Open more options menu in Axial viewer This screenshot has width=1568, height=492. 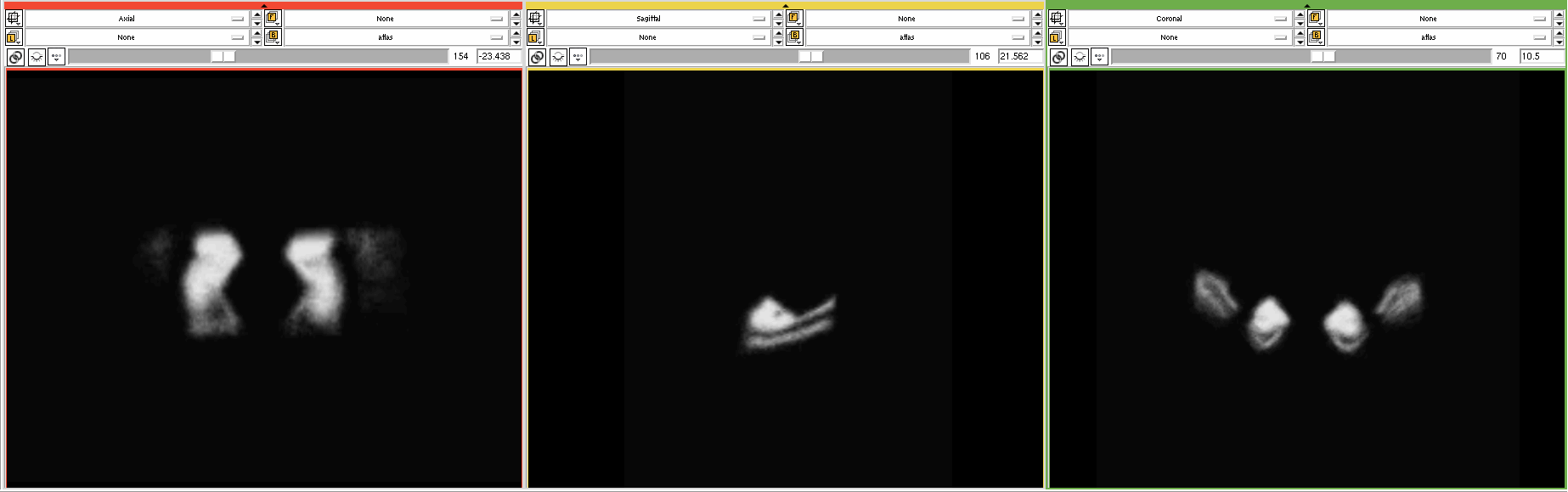pyautogui.click(x=56, y=57)
